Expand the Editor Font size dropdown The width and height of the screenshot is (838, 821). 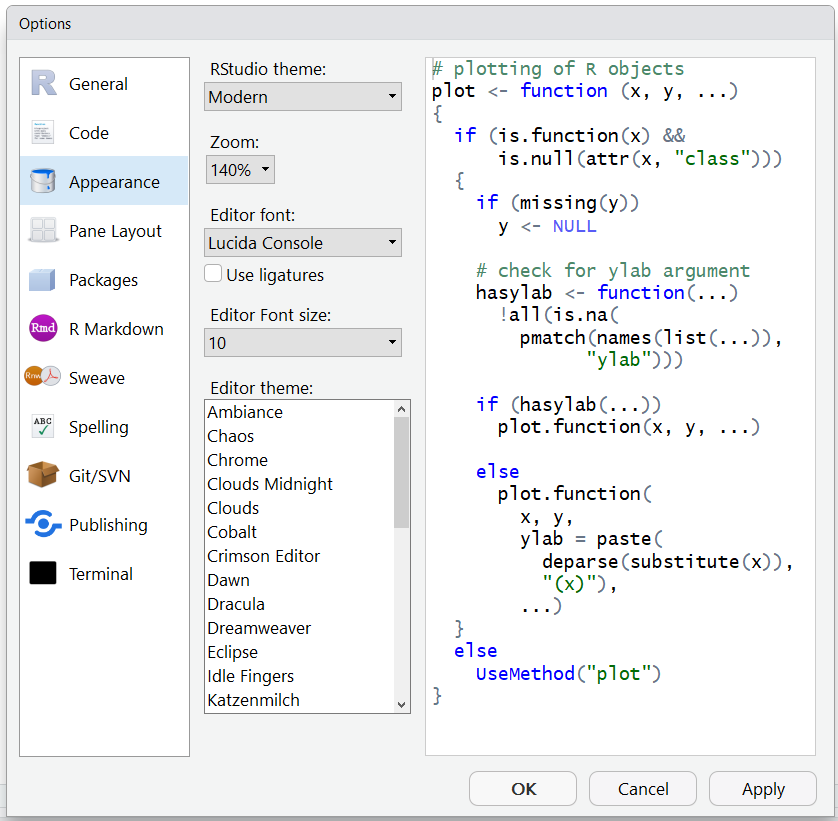(x=303, y=343)
